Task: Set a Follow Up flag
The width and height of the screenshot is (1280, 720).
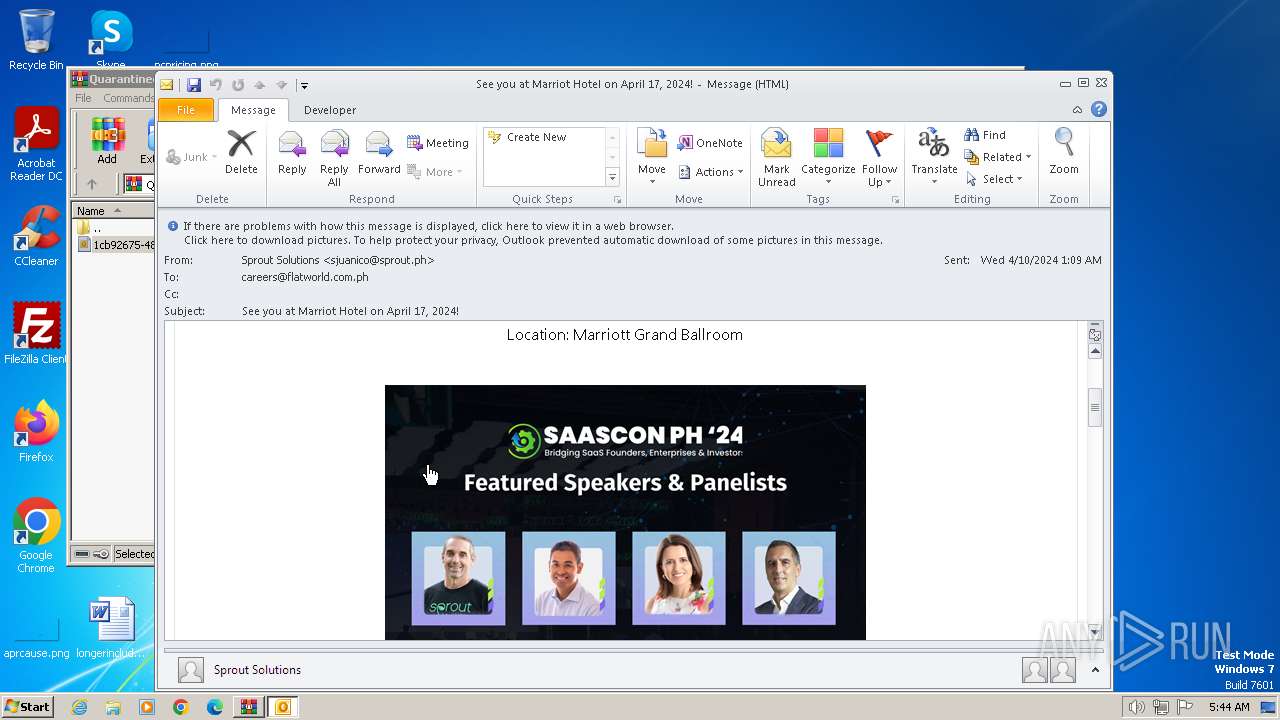Action: point(879,158)
